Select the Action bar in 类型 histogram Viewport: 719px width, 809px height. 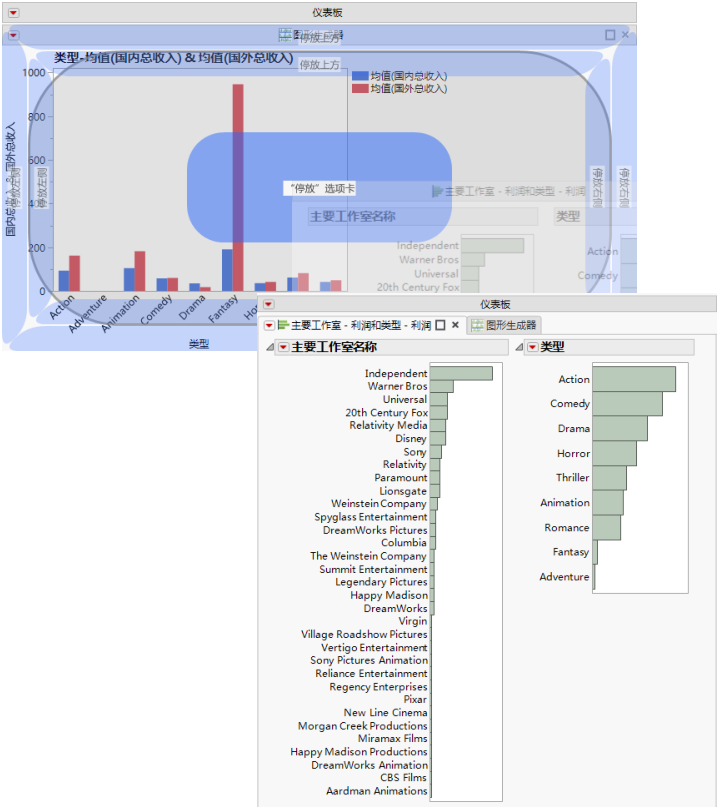pos(634,379)
